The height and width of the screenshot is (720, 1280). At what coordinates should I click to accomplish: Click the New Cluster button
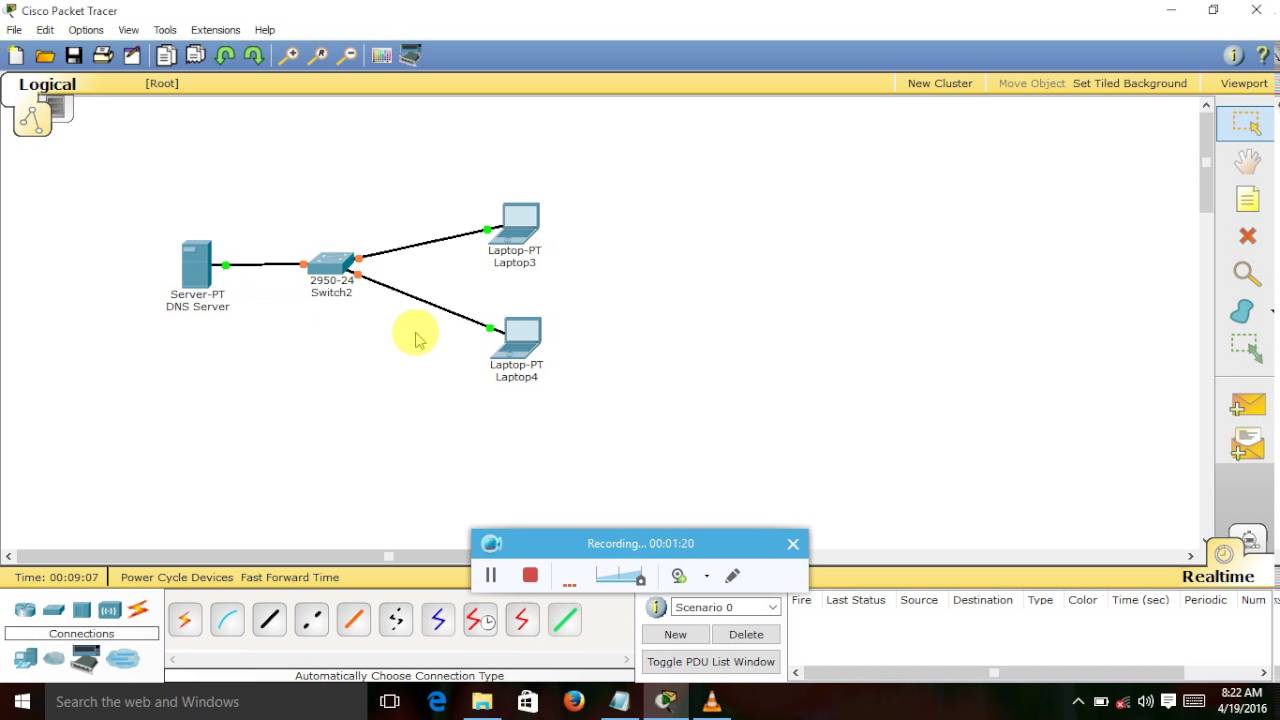(940, 83)
